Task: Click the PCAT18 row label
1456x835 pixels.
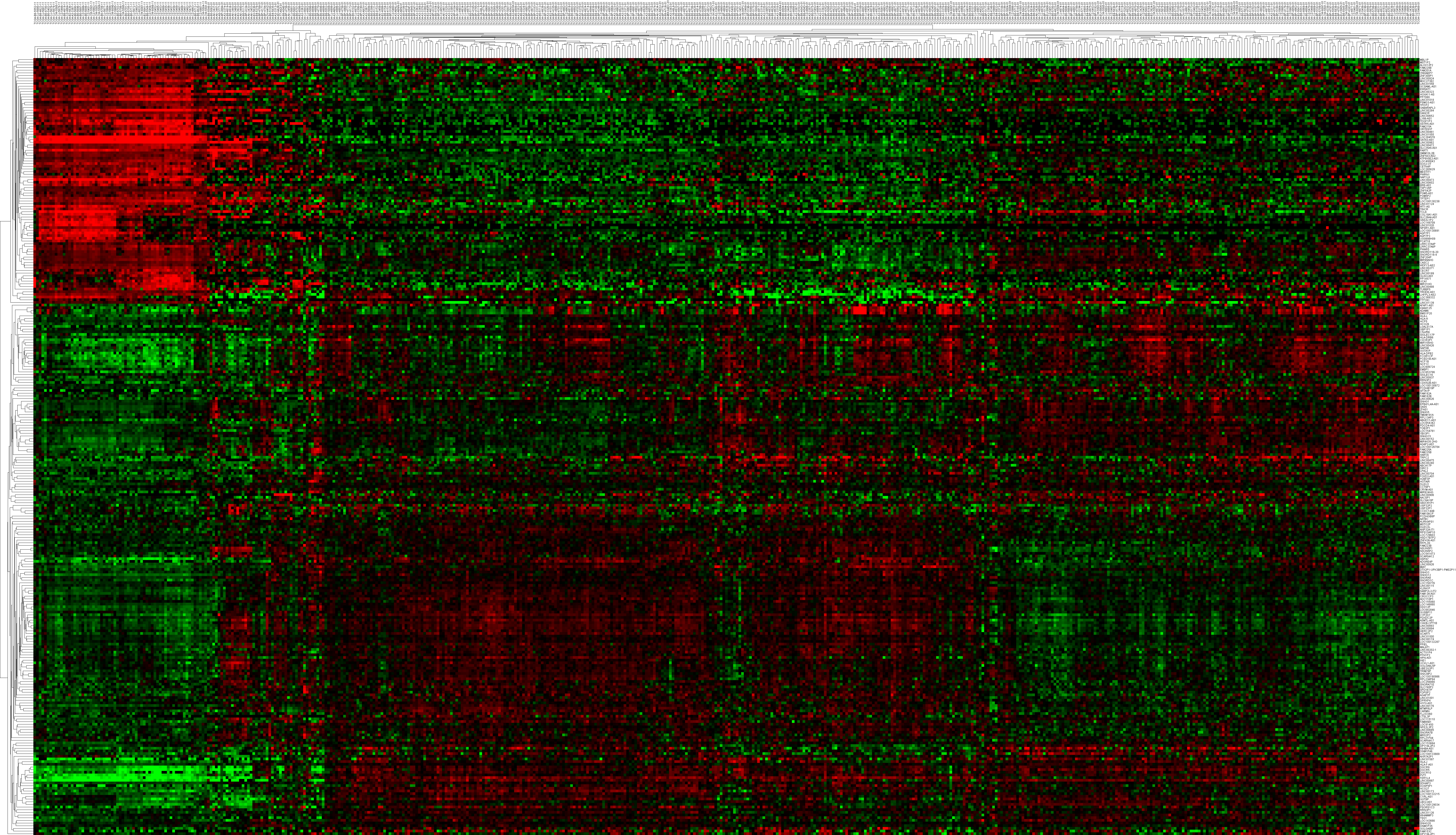Action: pyautogui.click(x=1425, y=241)
